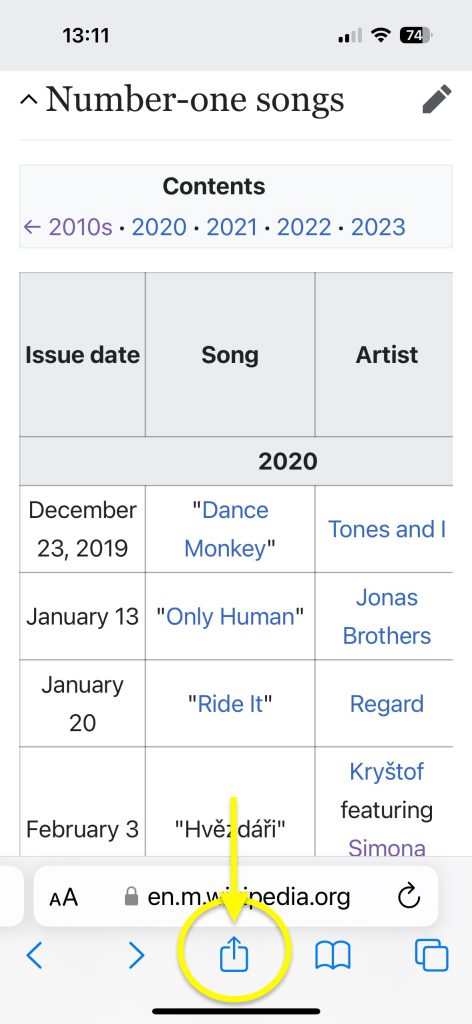Jump to 2020 in Contents
The width and height of the screenshot is (472, 1024).
[159, 227]
